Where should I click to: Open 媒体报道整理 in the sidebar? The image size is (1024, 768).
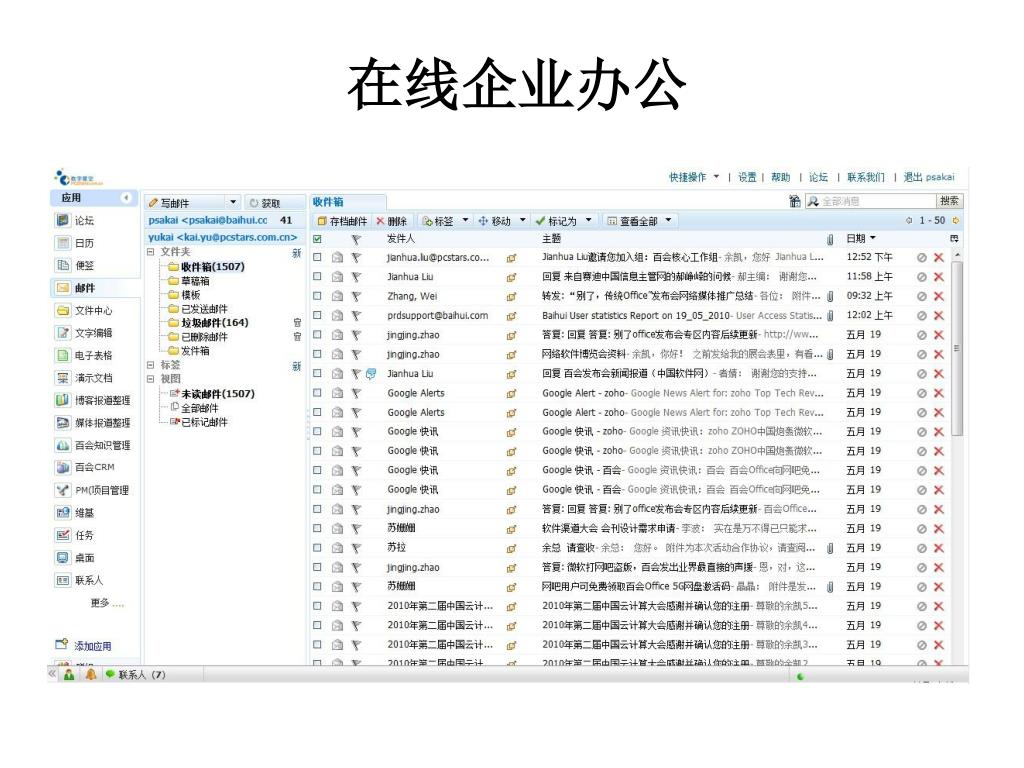(x=93, y=423)
